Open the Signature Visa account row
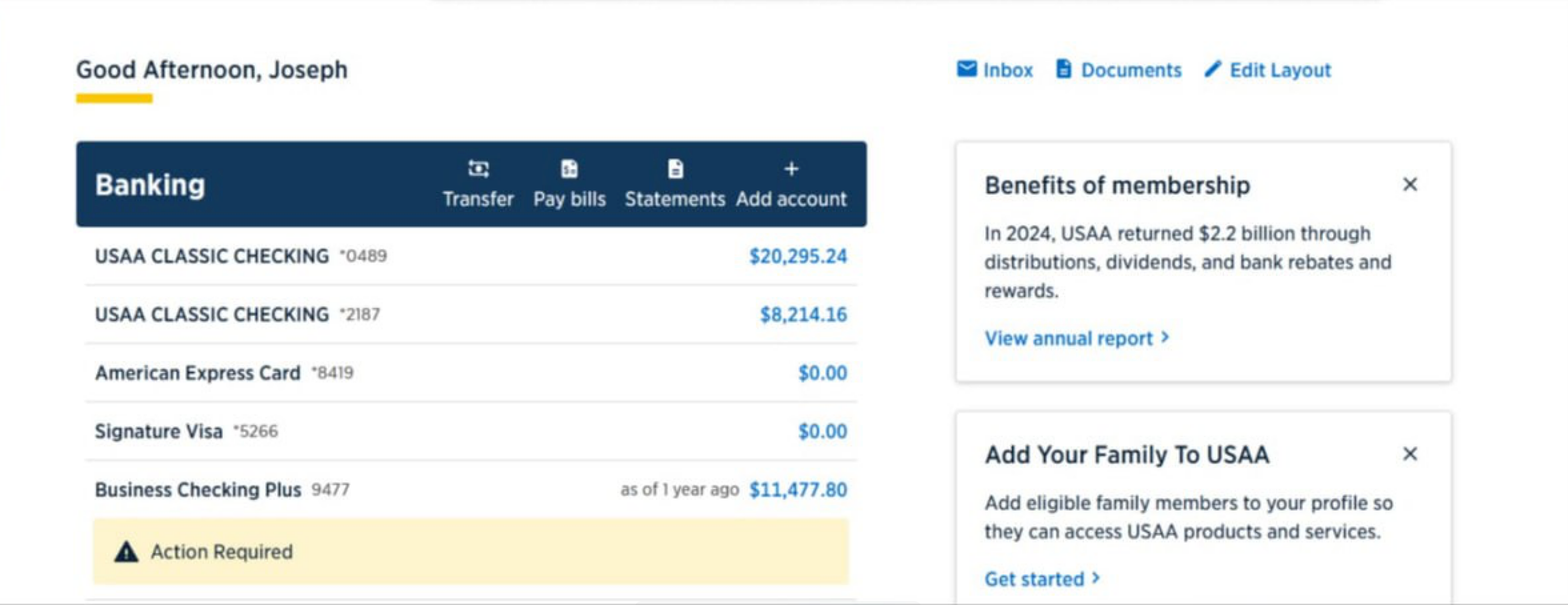The image size is (1568, 605). coord(159,432)
